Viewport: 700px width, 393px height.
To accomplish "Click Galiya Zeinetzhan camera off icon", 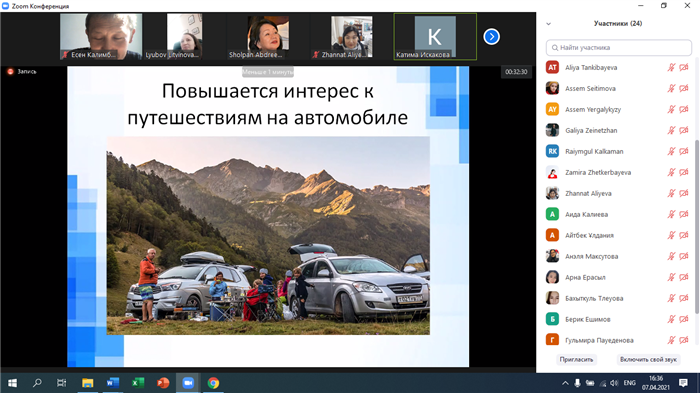I will pyautogui.click(x=683, y=130).
